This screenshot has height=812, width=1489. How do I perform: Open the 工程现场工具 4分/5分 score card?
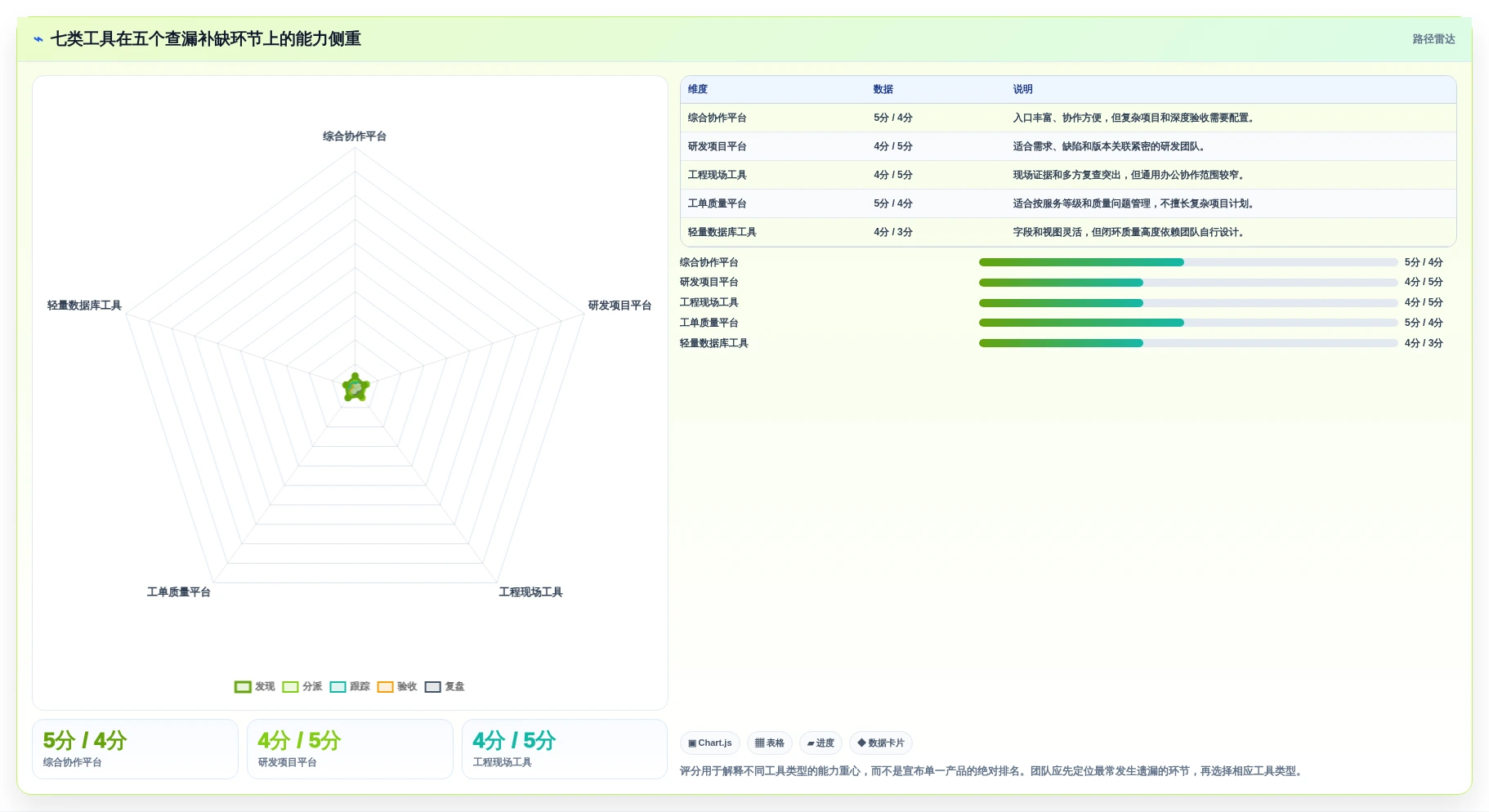(565, 749)
